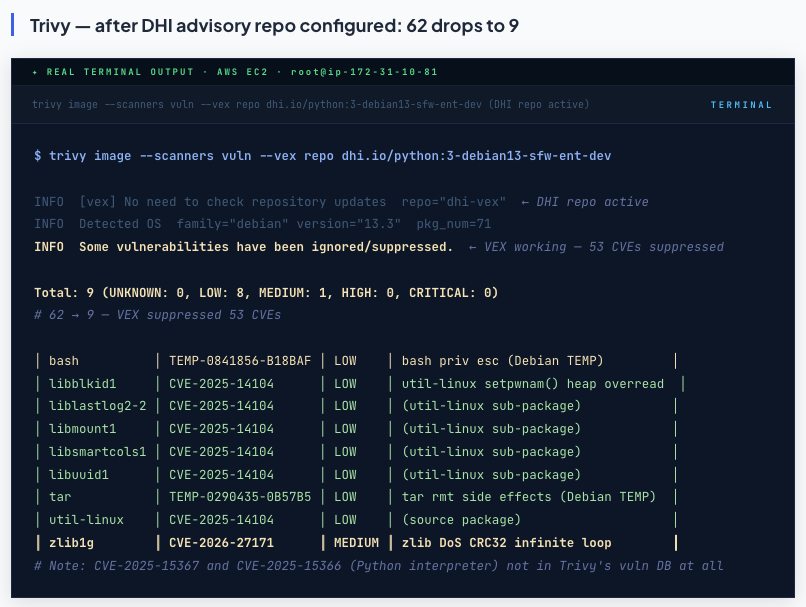Click the 'TERMINAL' label at right
This screenshot has height=607, width=806.
[x=741, y=105]
